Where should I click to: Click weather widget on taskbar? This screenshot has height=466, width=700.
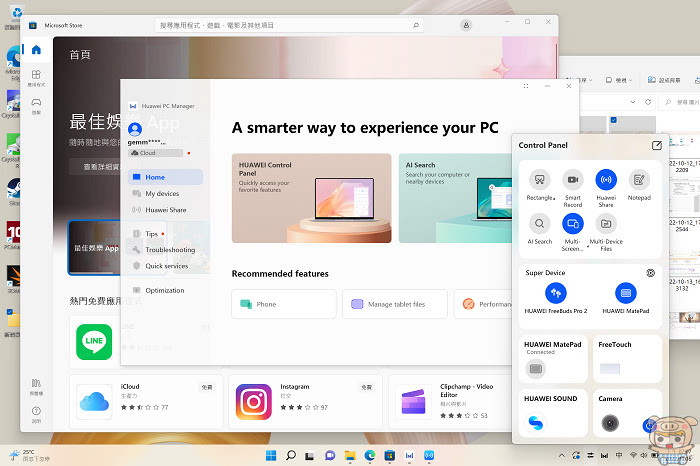(x=29, y=455)
